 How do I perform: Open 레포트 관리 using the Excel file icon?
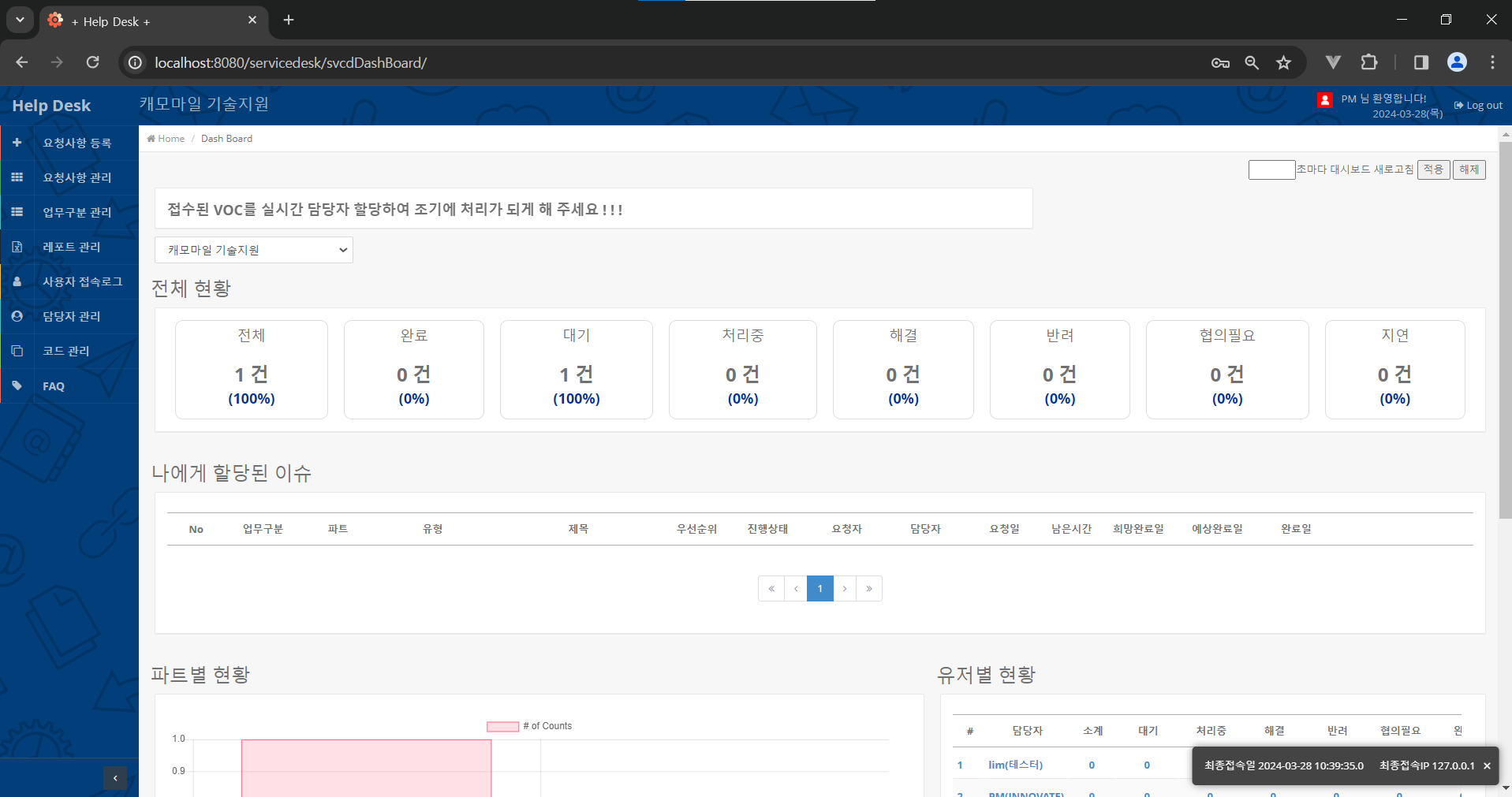[17, 247]
